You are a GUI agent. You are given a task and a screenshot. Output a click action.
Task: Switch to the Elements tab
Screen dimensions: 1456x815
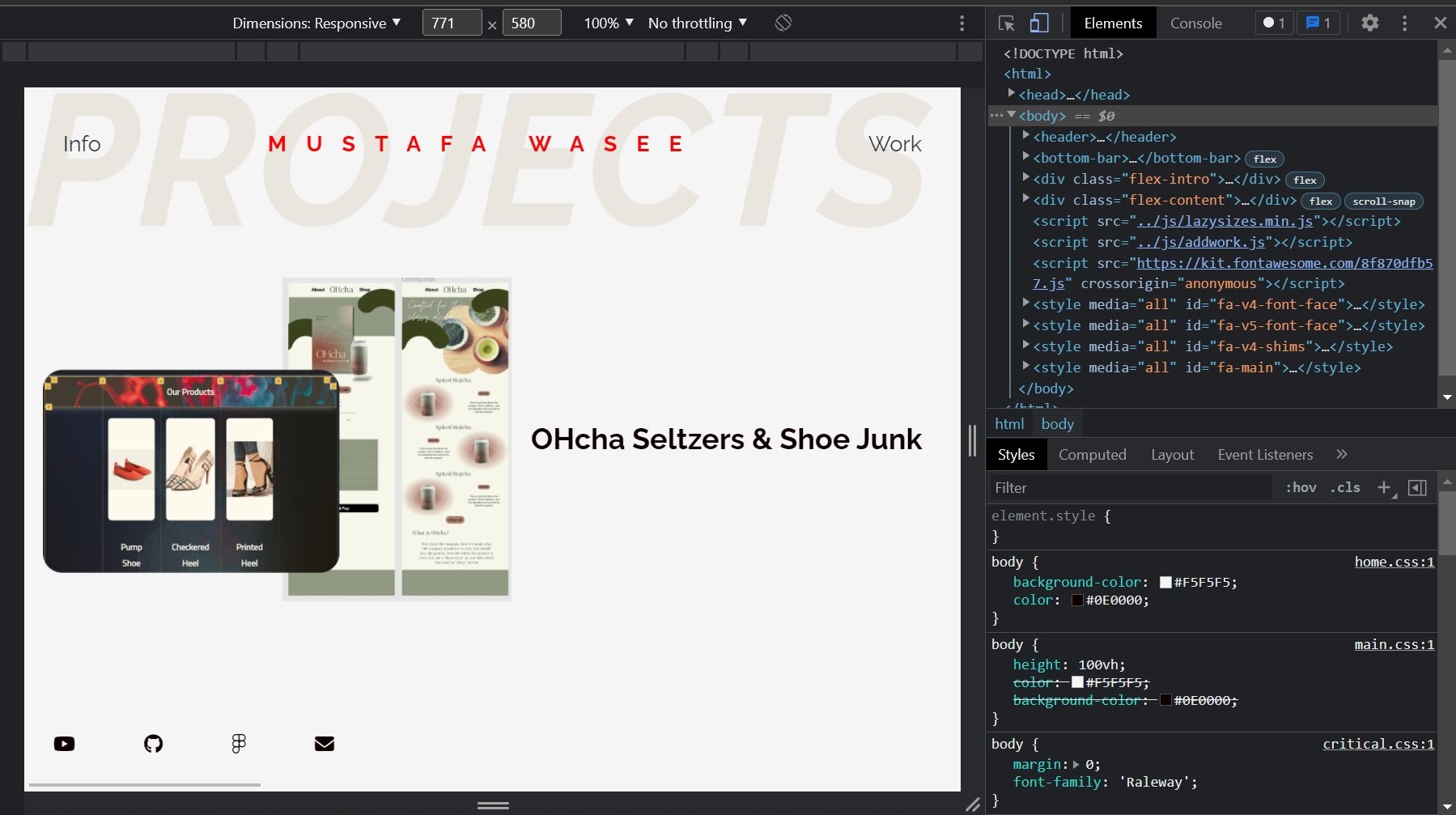click(1113, 23)
